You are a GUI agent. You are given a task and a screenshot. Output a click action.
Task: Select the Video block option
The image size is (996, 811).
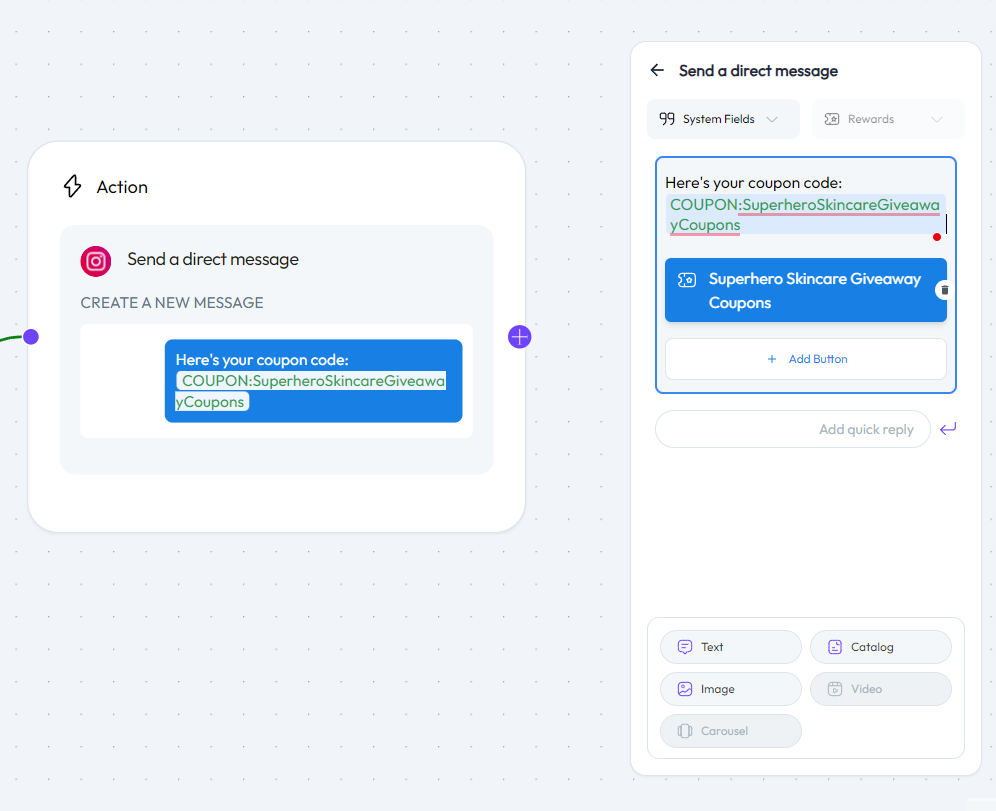880,689
